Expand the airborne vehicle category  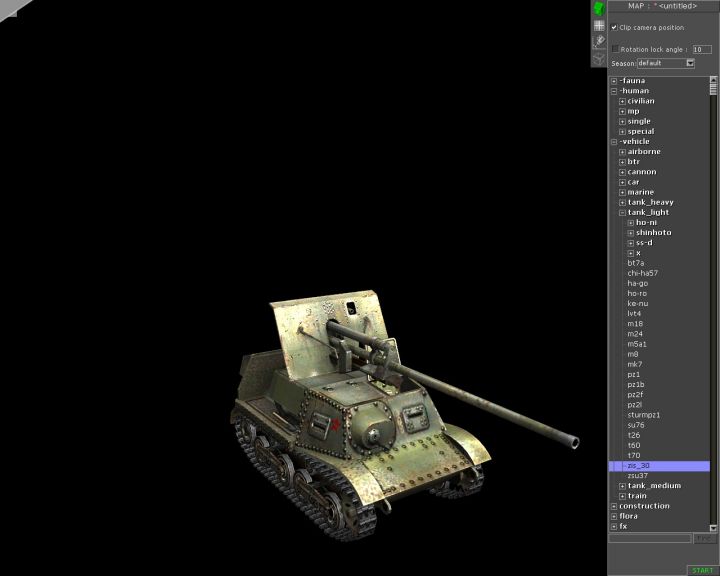click(x=622, y=152)
